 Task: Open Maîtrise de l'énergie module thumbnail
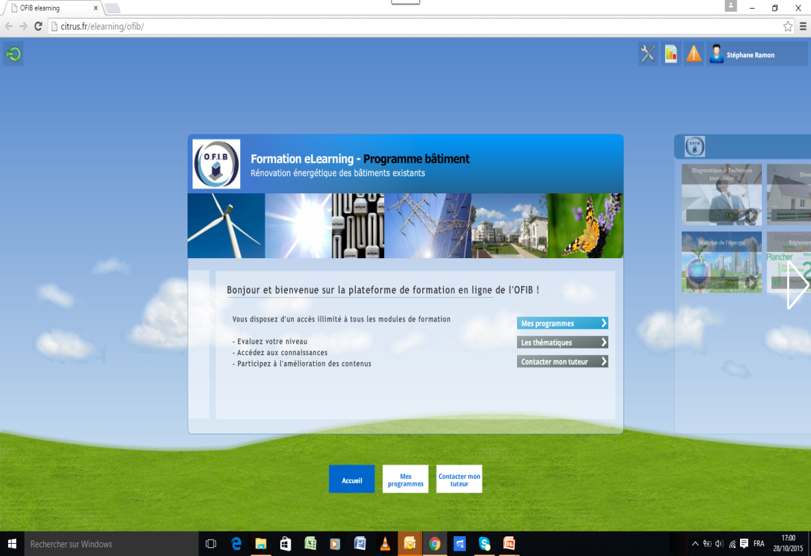721,262
